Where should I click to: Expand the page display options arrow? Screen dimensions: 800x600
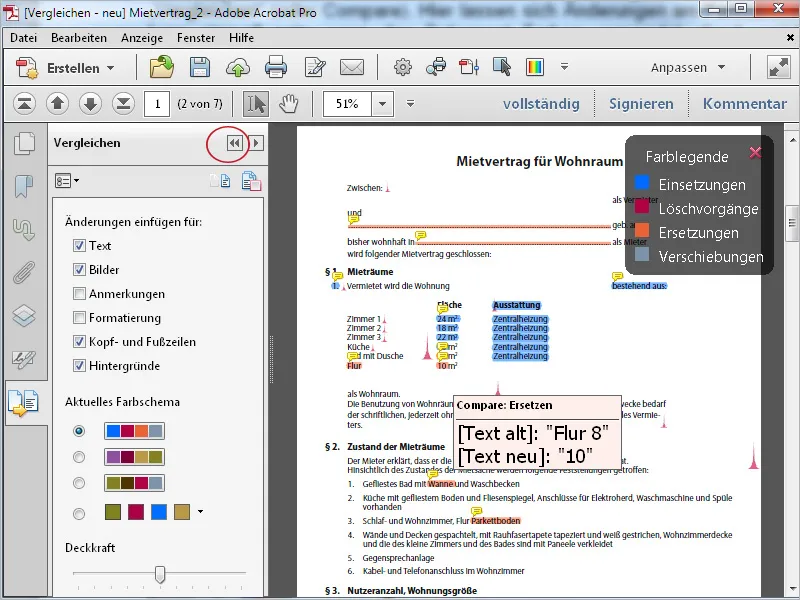(410, 104)
